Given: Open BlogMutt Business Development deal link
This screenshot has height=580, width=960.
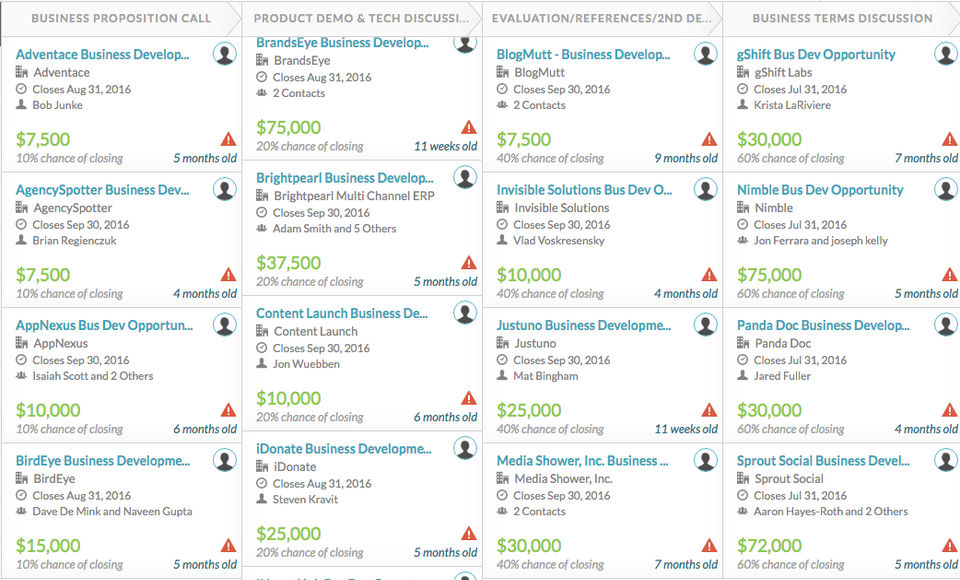Looking at the screenshot, I should [583, 55].
